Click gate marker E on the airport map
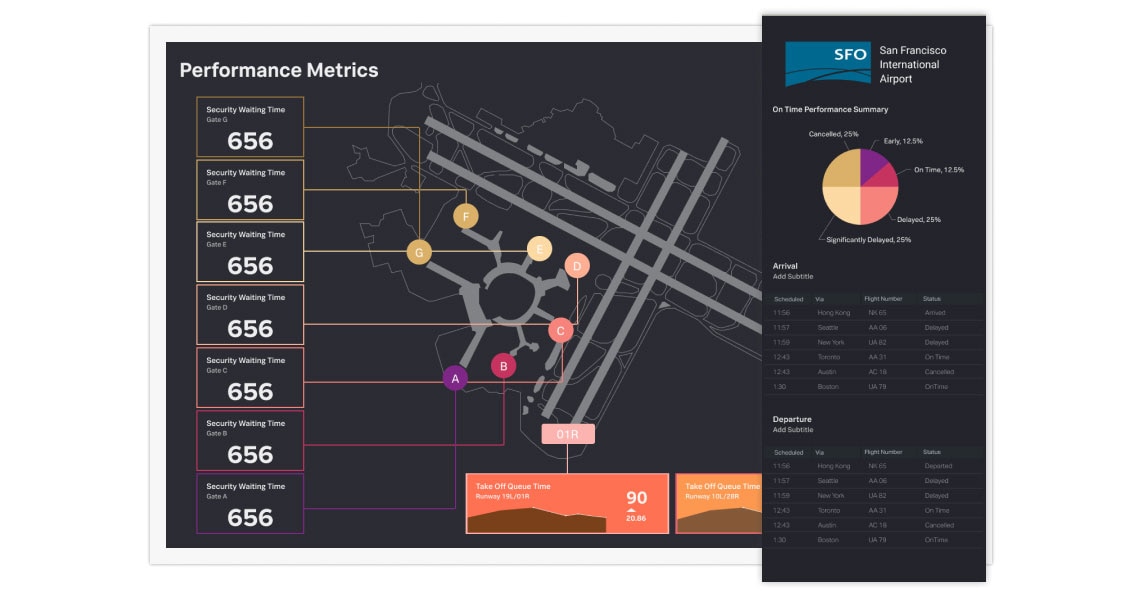 [539, 249]
